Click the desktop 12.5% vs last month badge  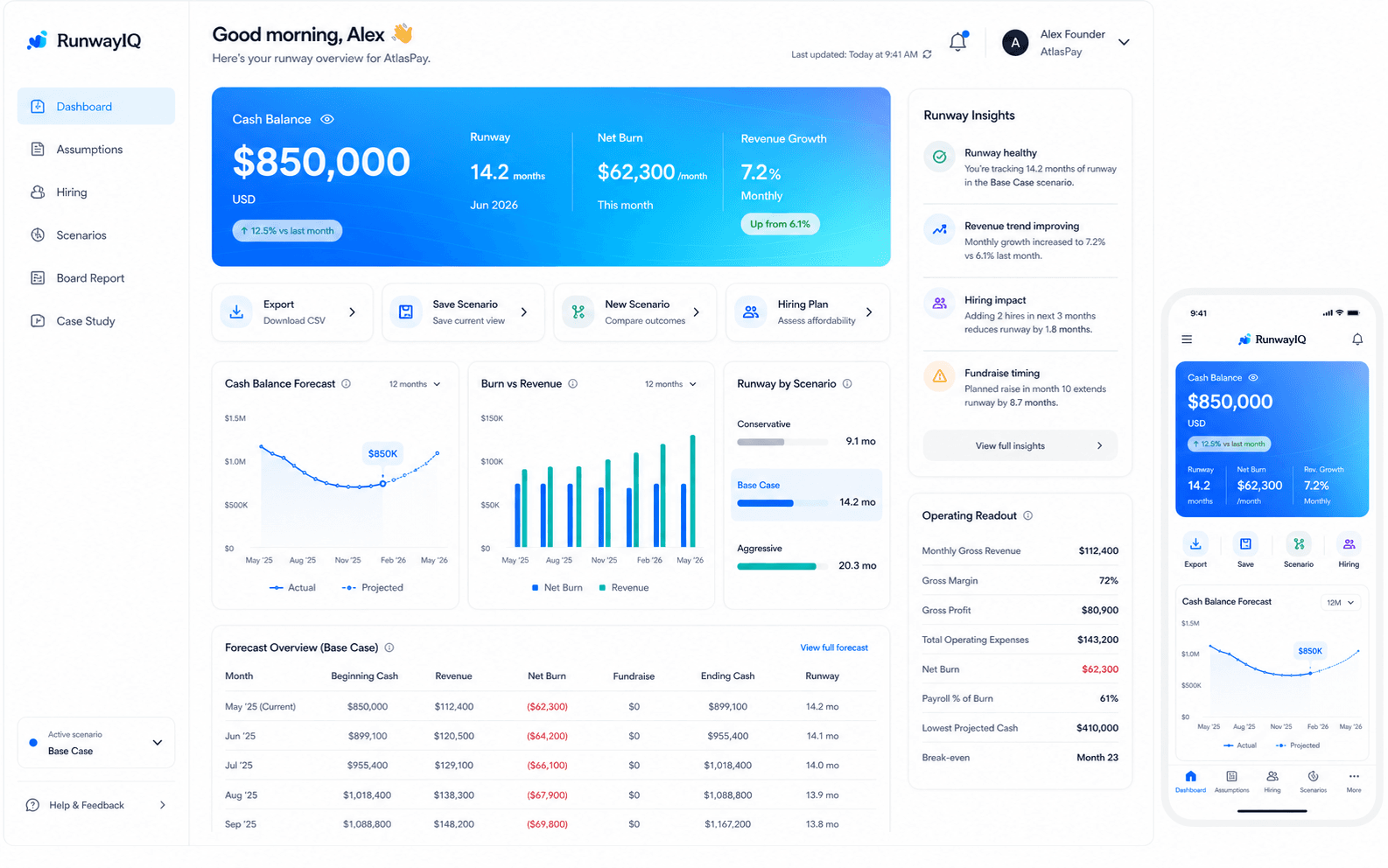(287, 231)
